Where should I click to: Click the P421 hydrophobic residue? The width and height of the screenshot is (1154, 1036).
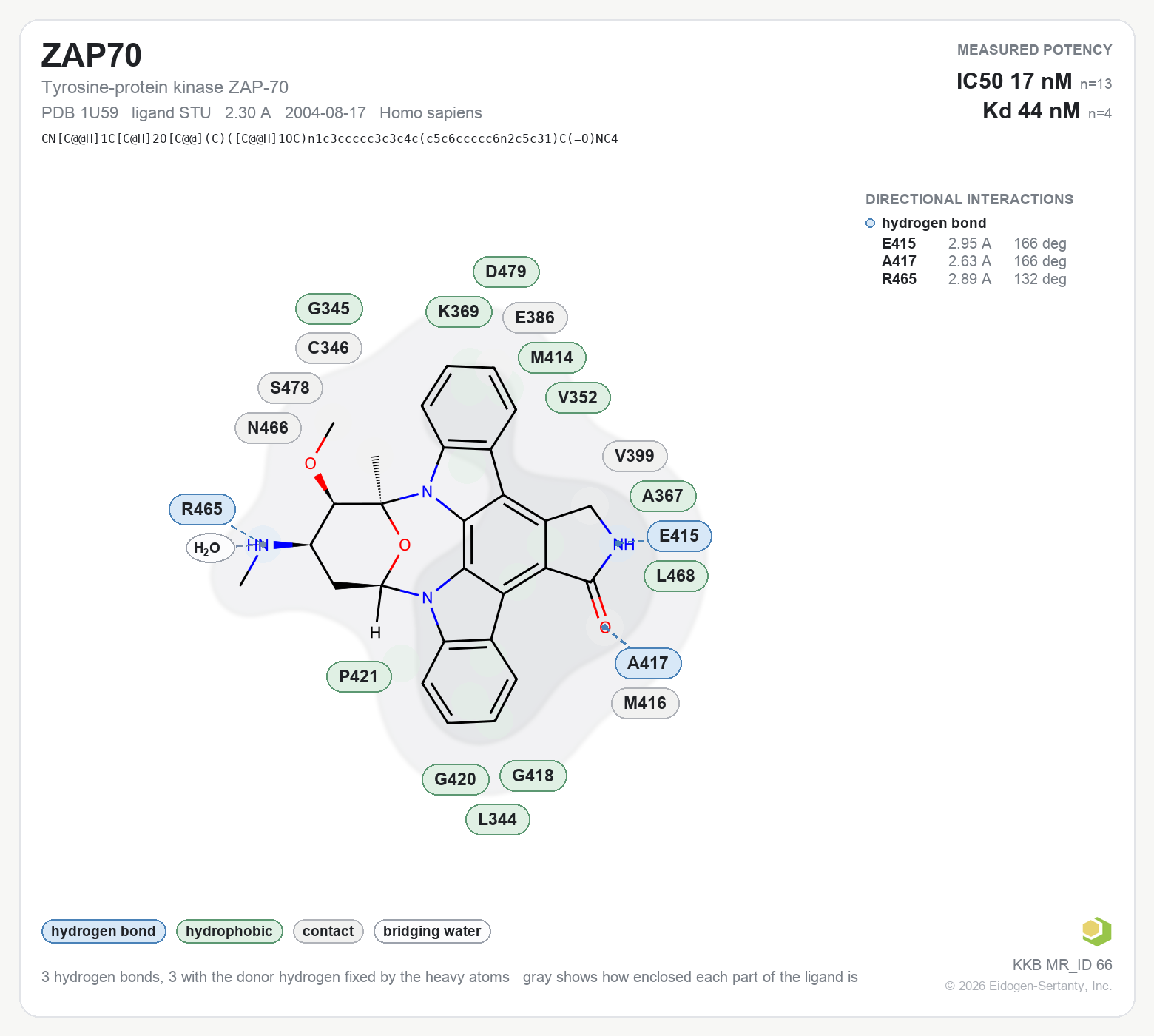359,676
